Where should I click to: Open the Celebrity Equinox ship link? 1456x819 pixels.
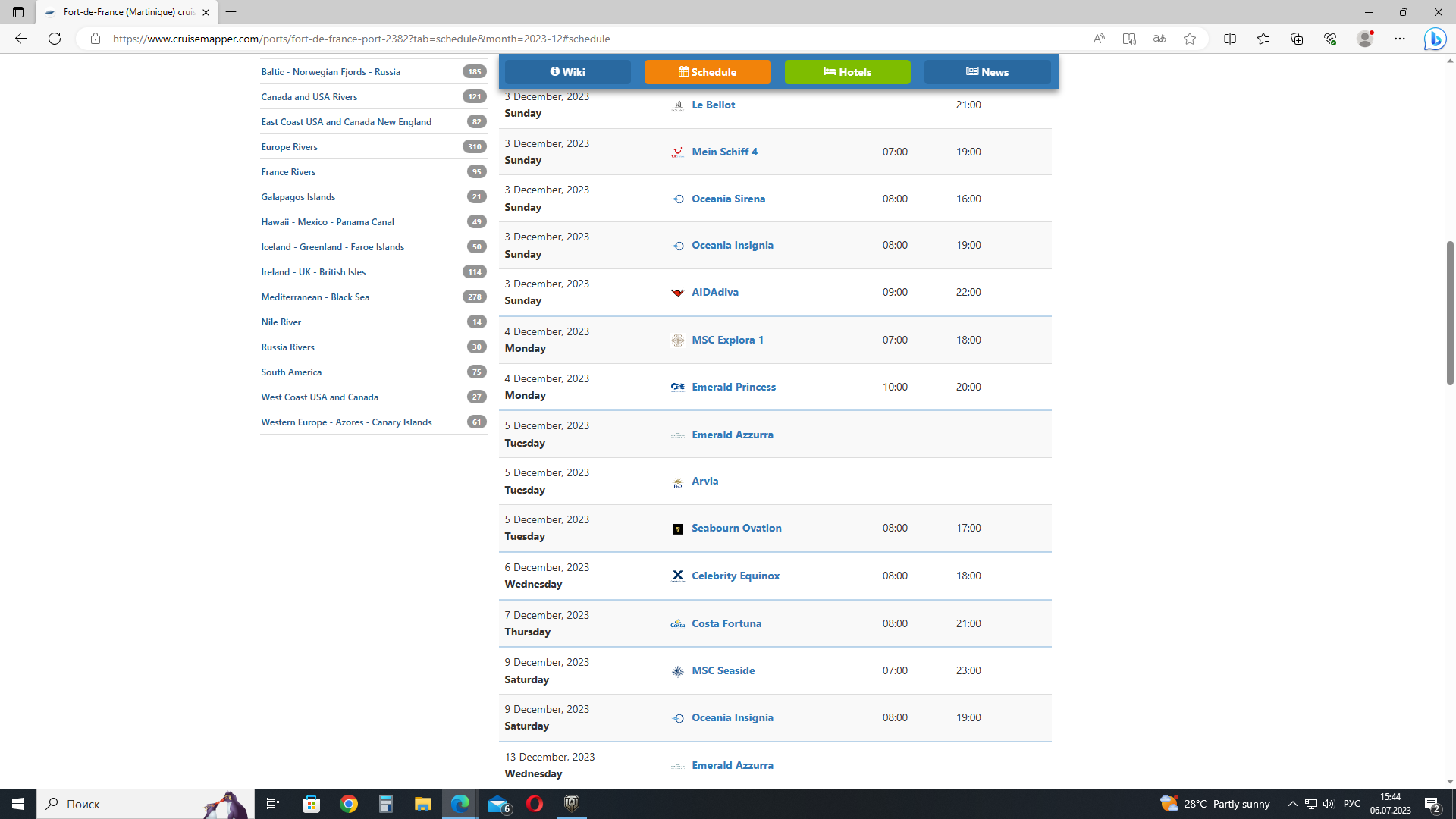point(735,576)
